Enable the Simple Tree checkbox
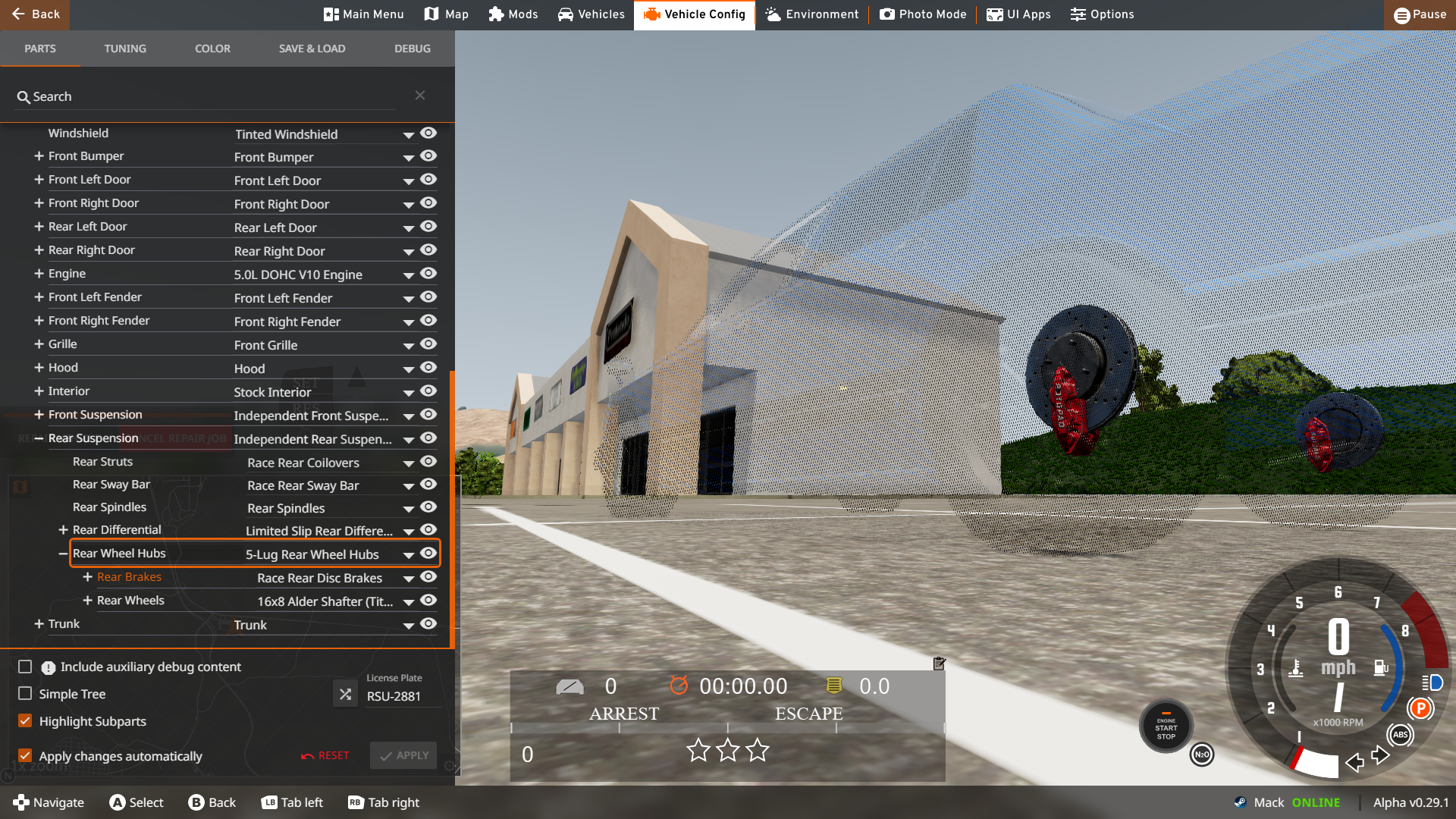This screenshot has height=819, width=1456. [25, 694]
